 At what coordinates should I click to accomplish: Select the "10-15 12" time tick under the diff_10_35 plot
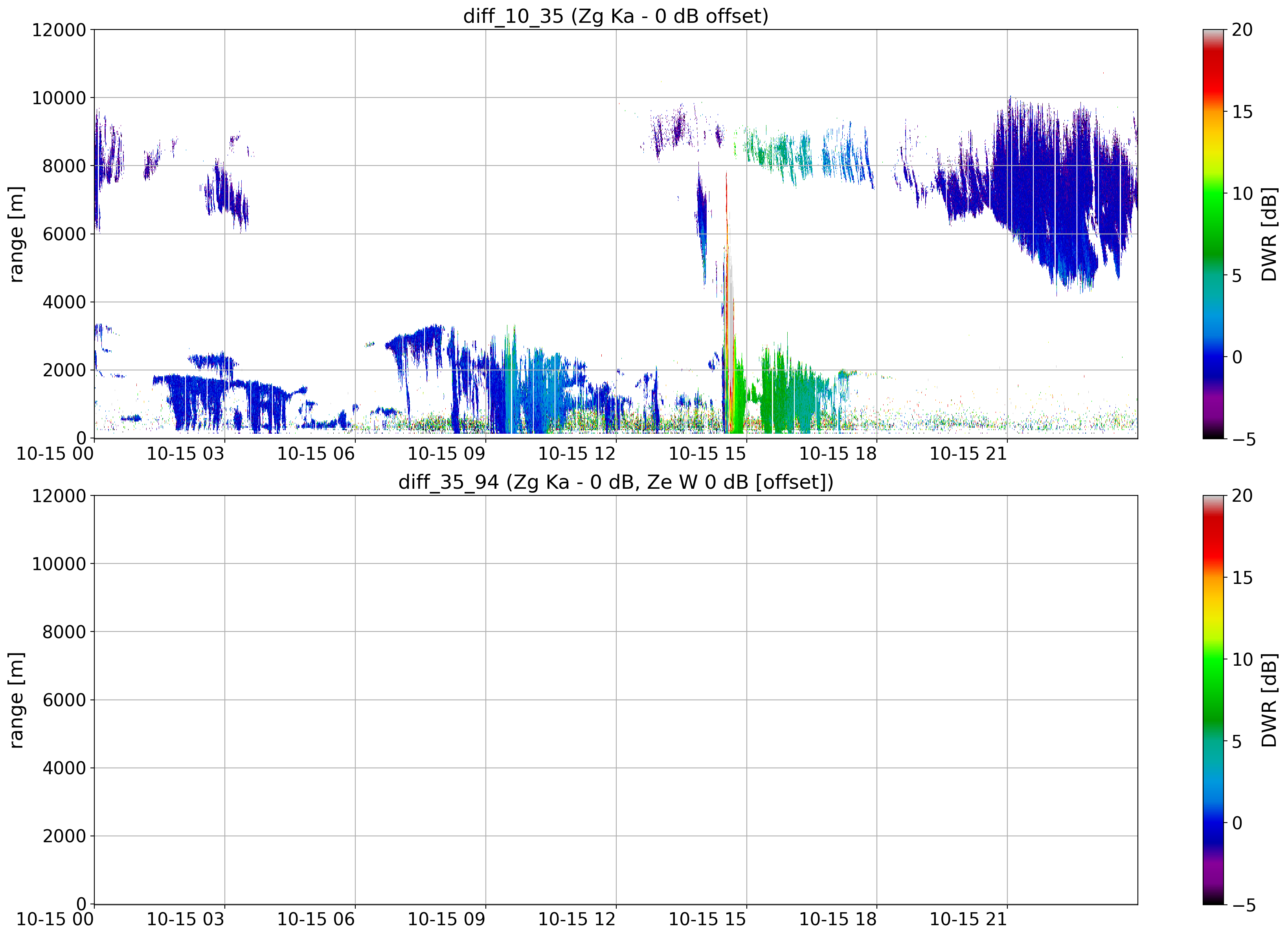point(577,453)
